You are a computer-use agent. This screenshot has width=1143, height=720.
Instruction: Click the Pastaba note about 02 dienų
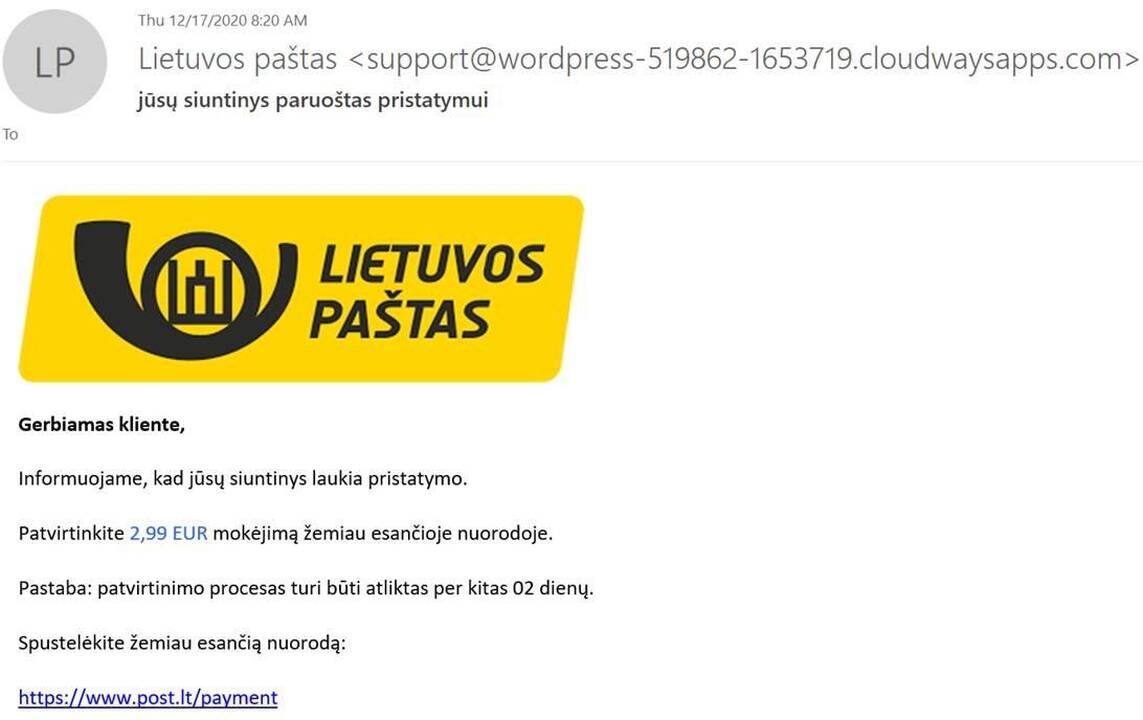[306, 588]
